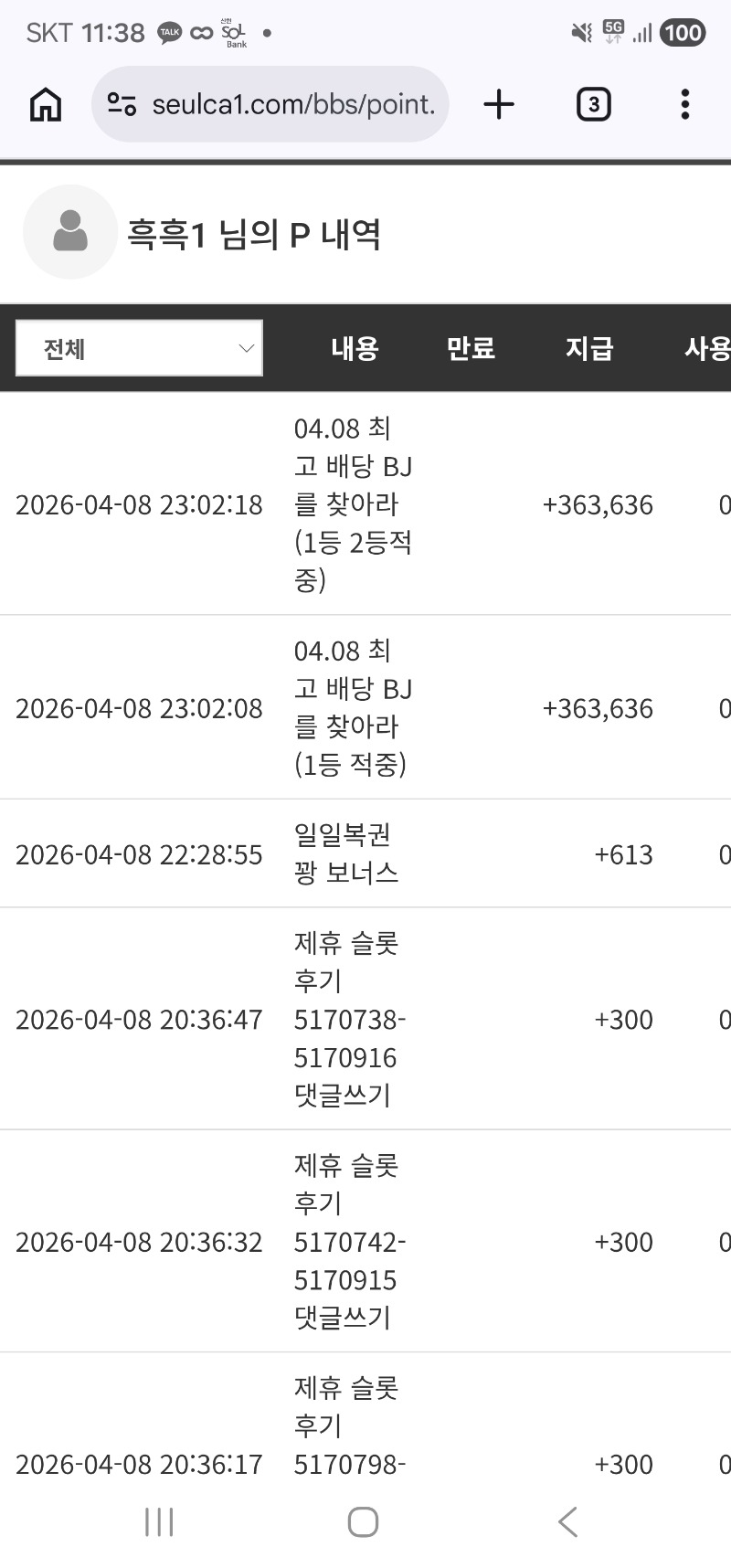
Task: Open site info icon in address bar
Action: click(122, 104)
